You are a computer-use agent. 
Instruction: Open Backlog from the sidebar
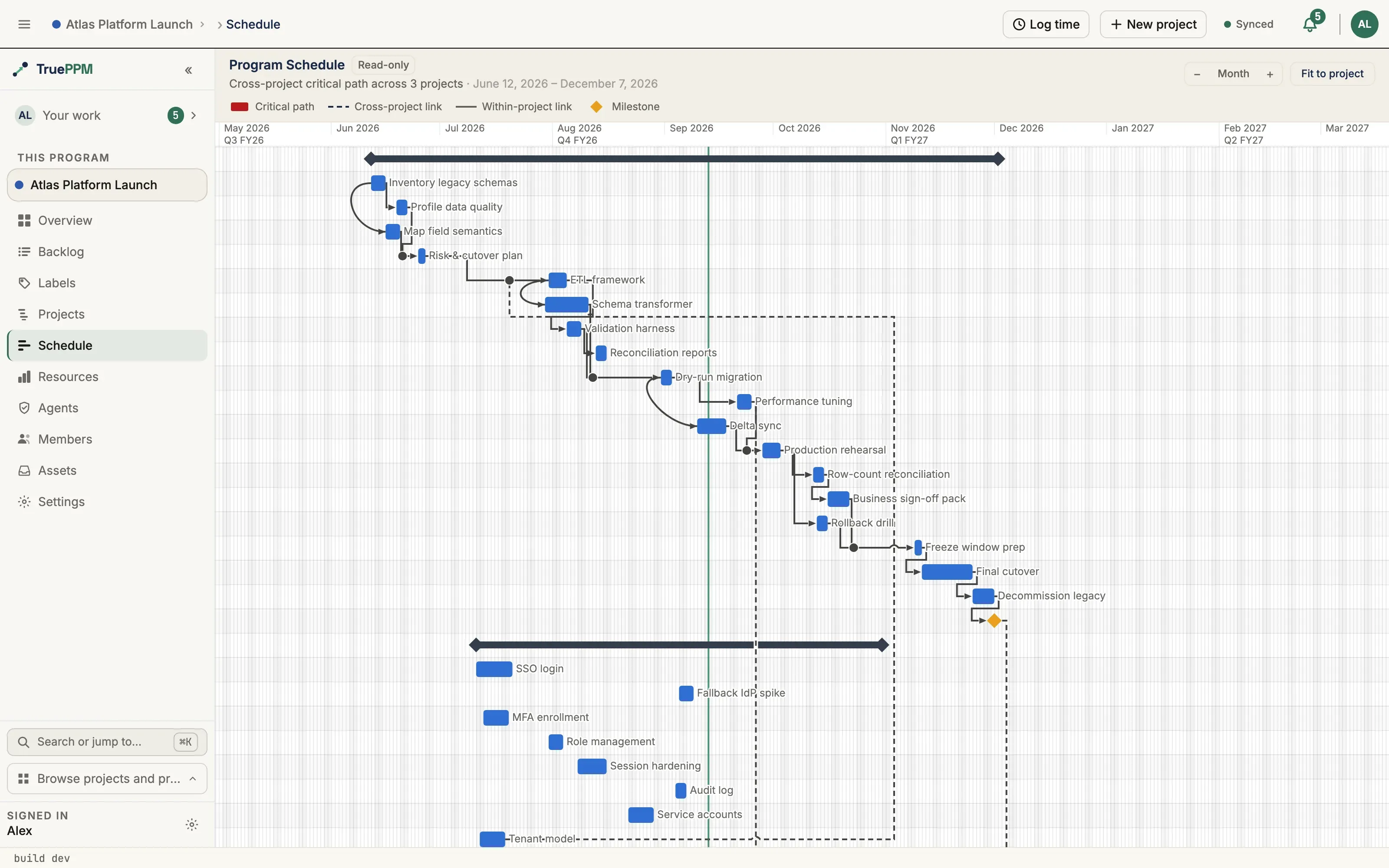tap(107, 251)
